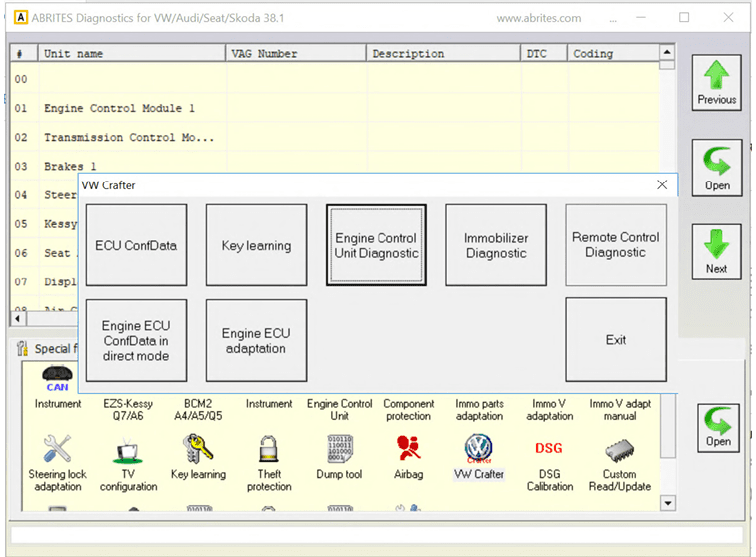756x557 pixels.
Task: Click the Next green down arrow
Action: [716, 251]
